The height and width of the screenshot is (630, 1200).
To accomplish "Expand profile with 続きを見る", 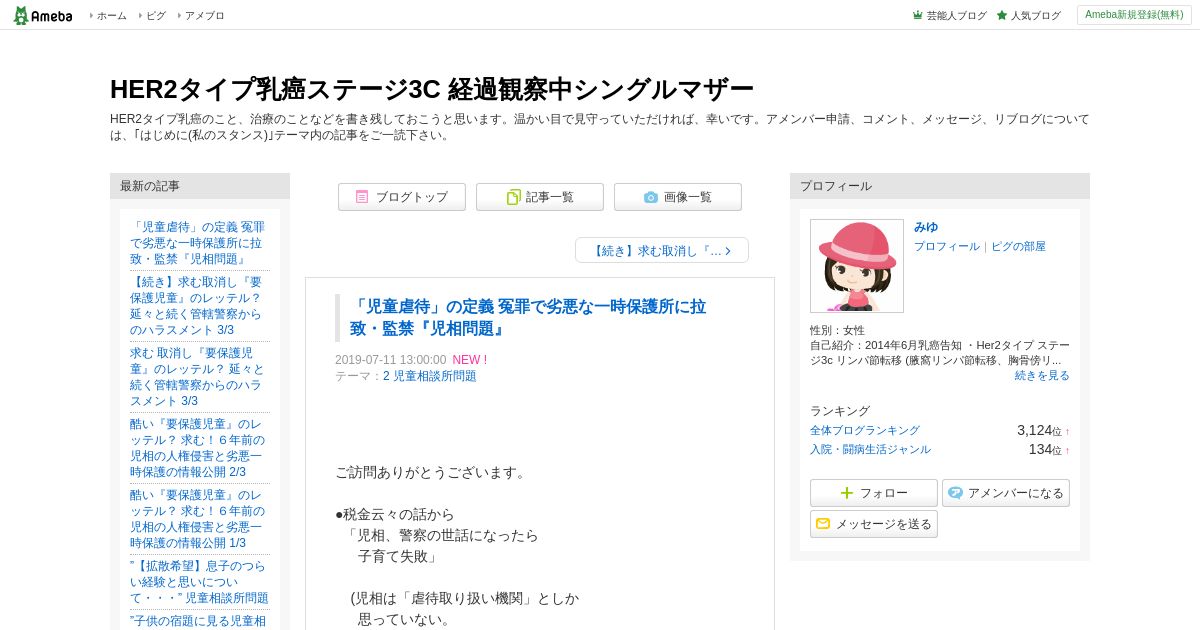I will pyautogui.click(x=1042, y=375).
